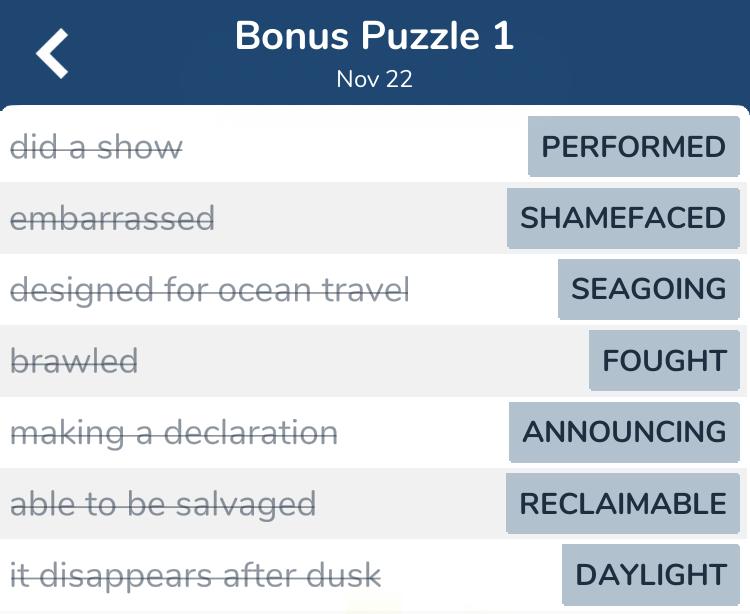Image resolution: width=750 pixels, height=614 pixels.
Task: Click the Nov 22 date label
Action: pyautogui.click(x=375, y=79)
